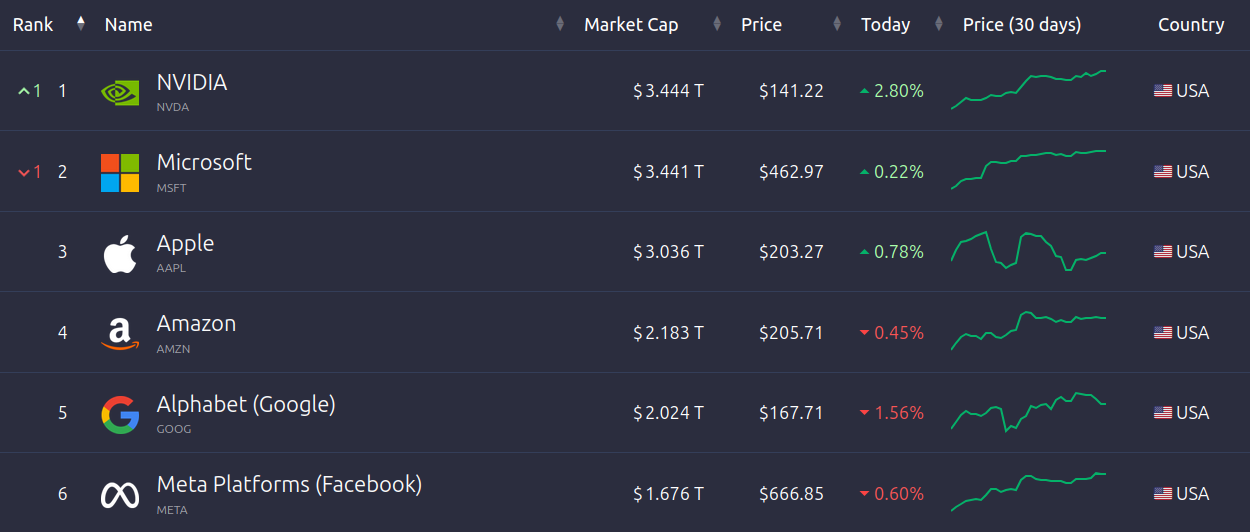Open the Microsoft company name link

pyautogui.click(x=204, y=162)
